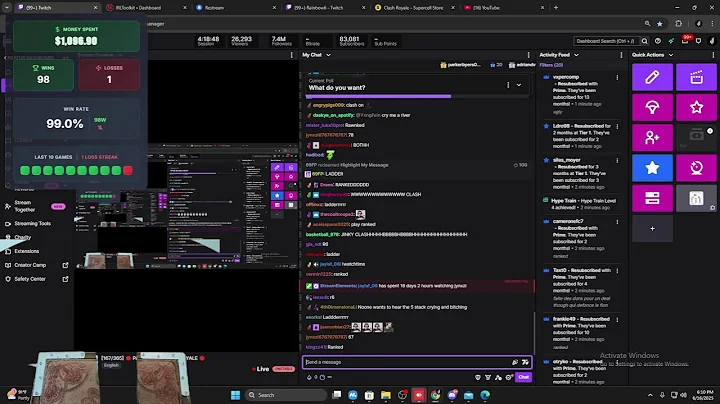720x404 pixels.
Task: Switch to the YouTube browser tab
Action: click(x=503, y=7)
